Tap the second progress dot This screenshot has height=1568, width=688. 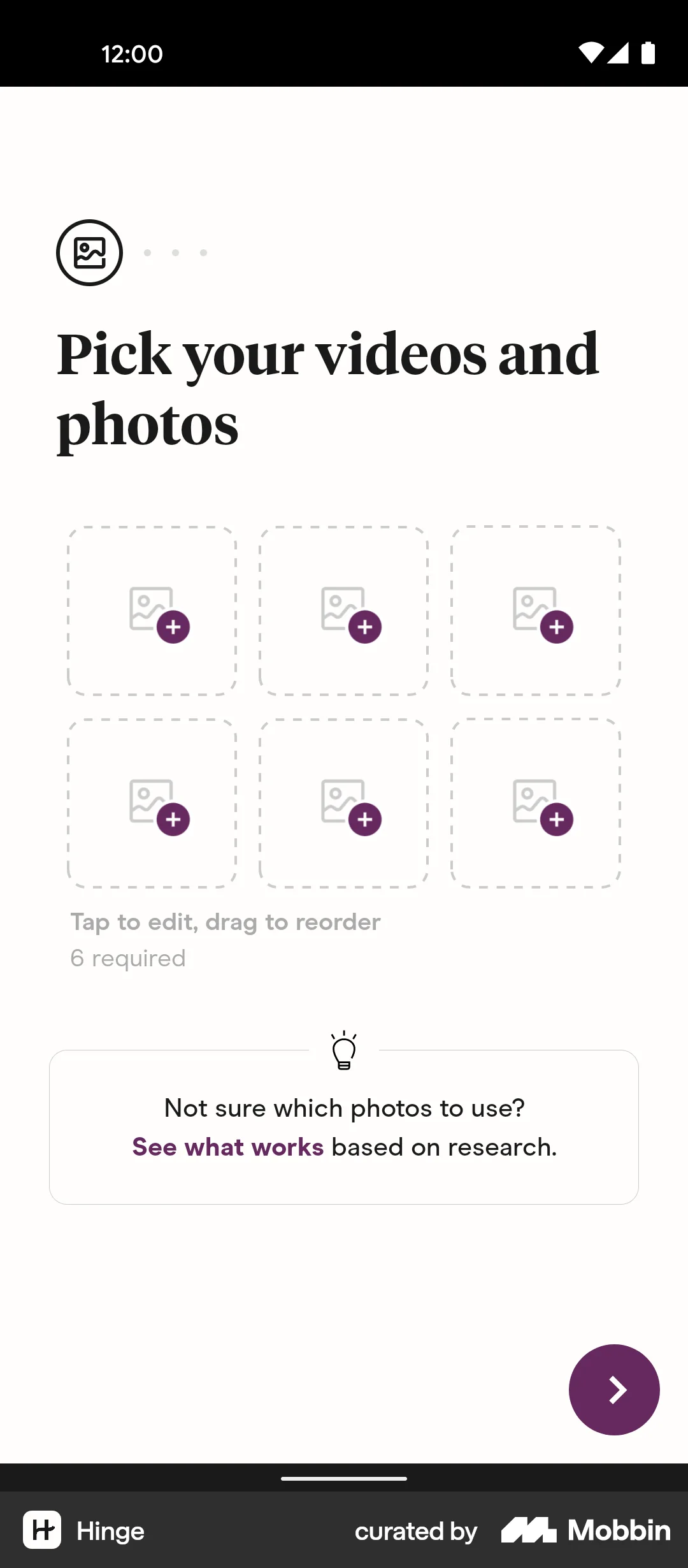click(175, 252)
